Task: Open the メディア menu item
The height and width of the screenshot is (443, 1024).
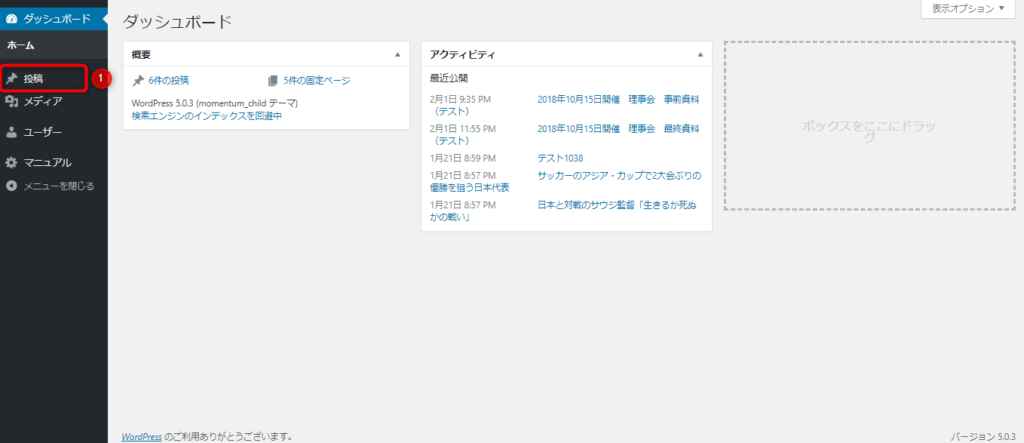Action: pyautogui.click(x=43, y=101)
